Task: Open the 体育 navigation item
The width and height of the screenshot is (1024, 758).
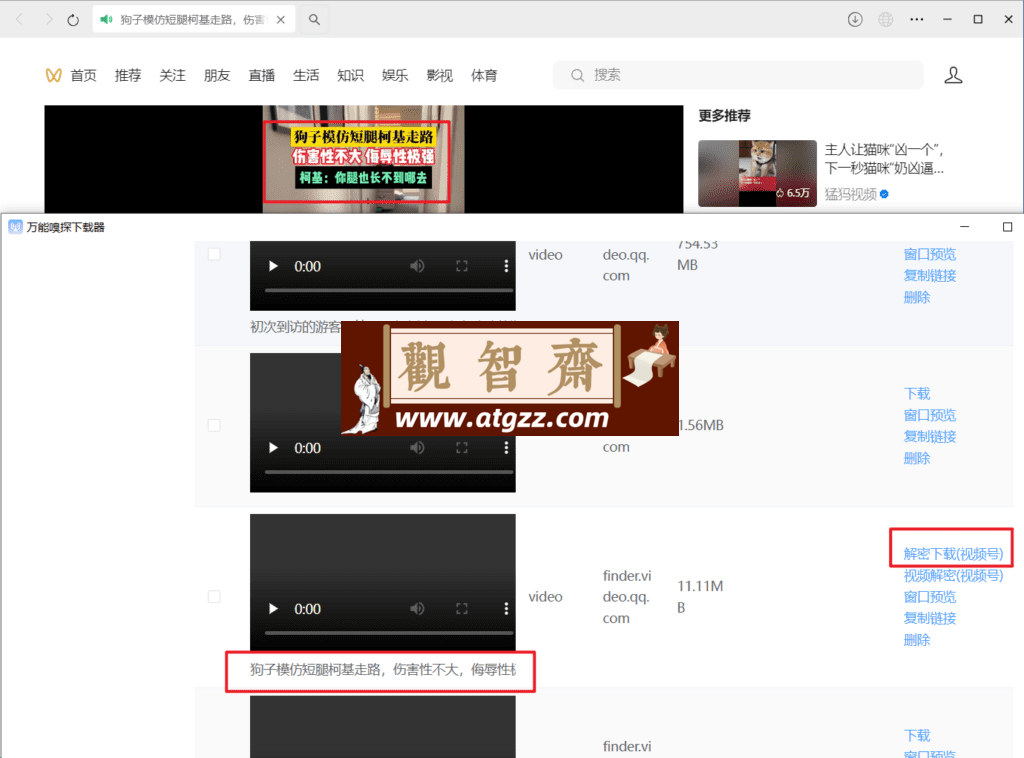Action: (x=484, y=76)
